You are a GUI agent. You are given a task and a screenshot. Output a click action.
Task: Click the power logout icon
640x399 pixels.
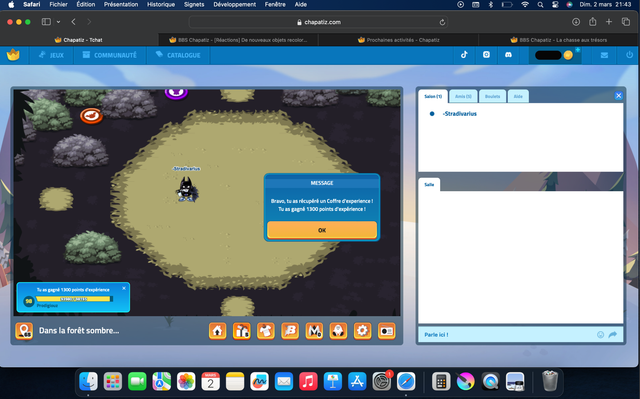tap(629, 55)
